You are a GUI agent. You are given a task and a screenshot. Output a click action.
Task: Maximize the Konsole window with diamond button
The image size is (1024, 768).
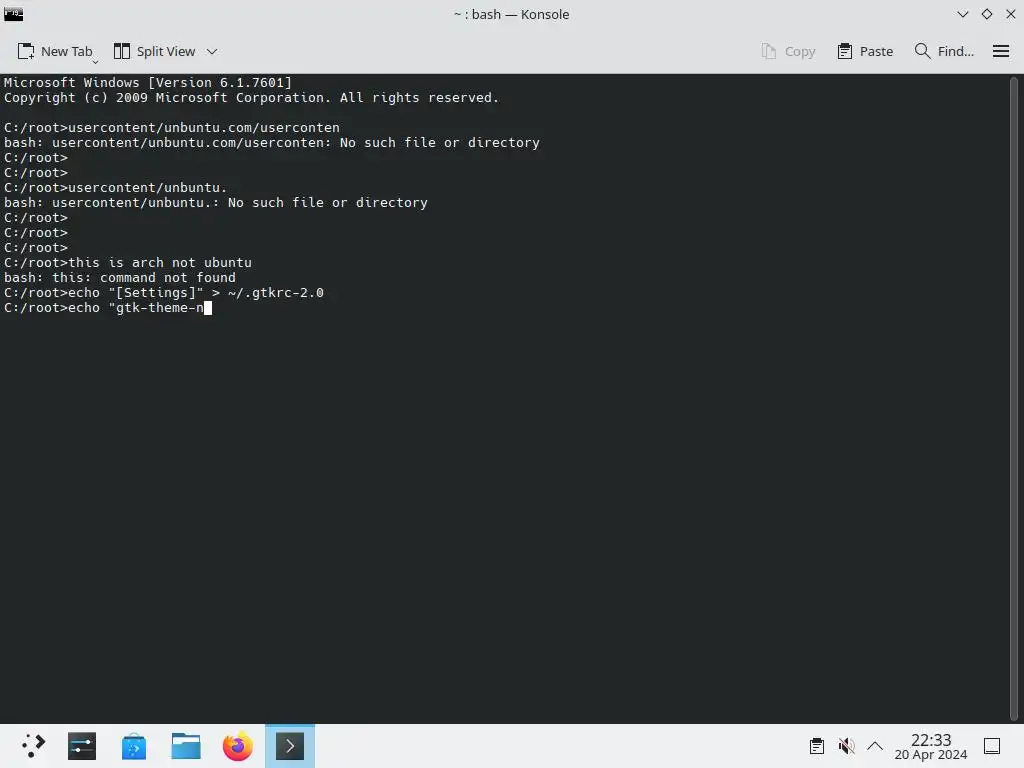987,14
